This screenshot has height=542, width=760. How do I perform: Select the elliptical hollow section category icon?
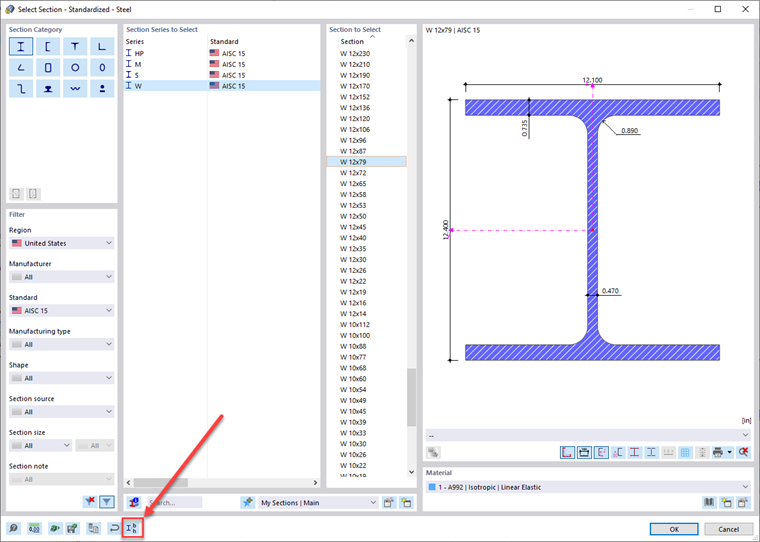click(x=102, y=67)
